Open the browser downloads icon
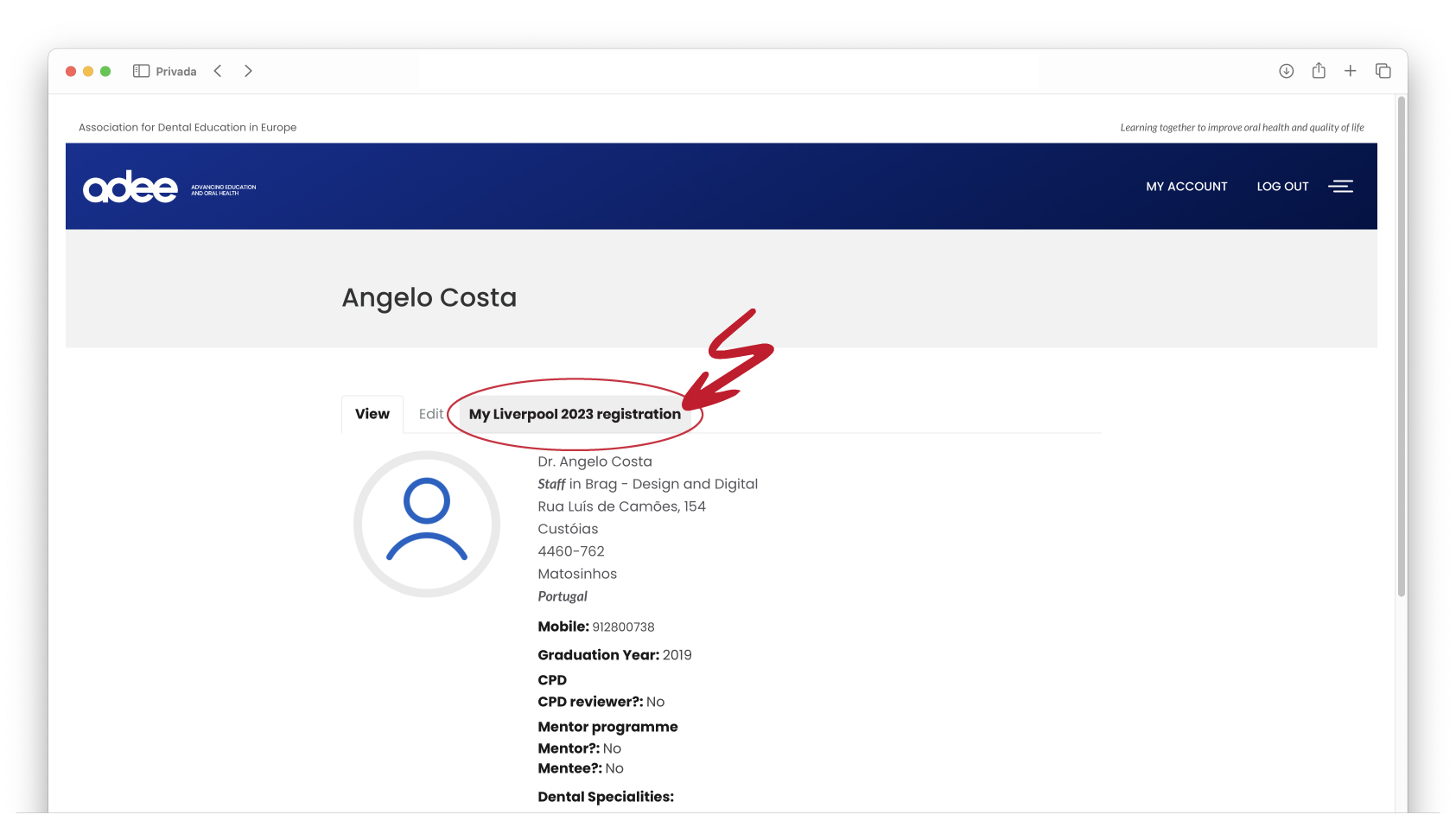1456x821 pixels. [1286, 71]
